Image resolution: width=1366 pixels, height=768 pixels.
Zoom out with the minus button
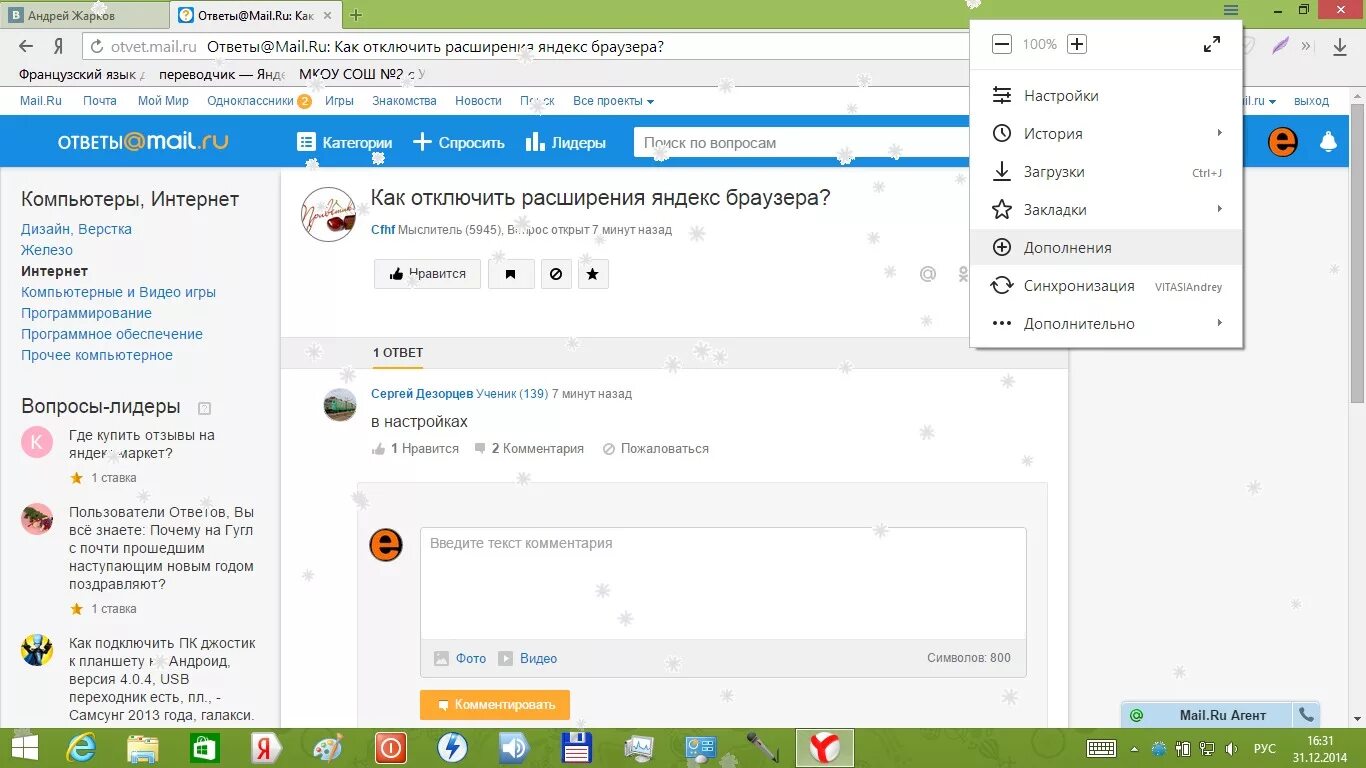(x=1002, y=44)
